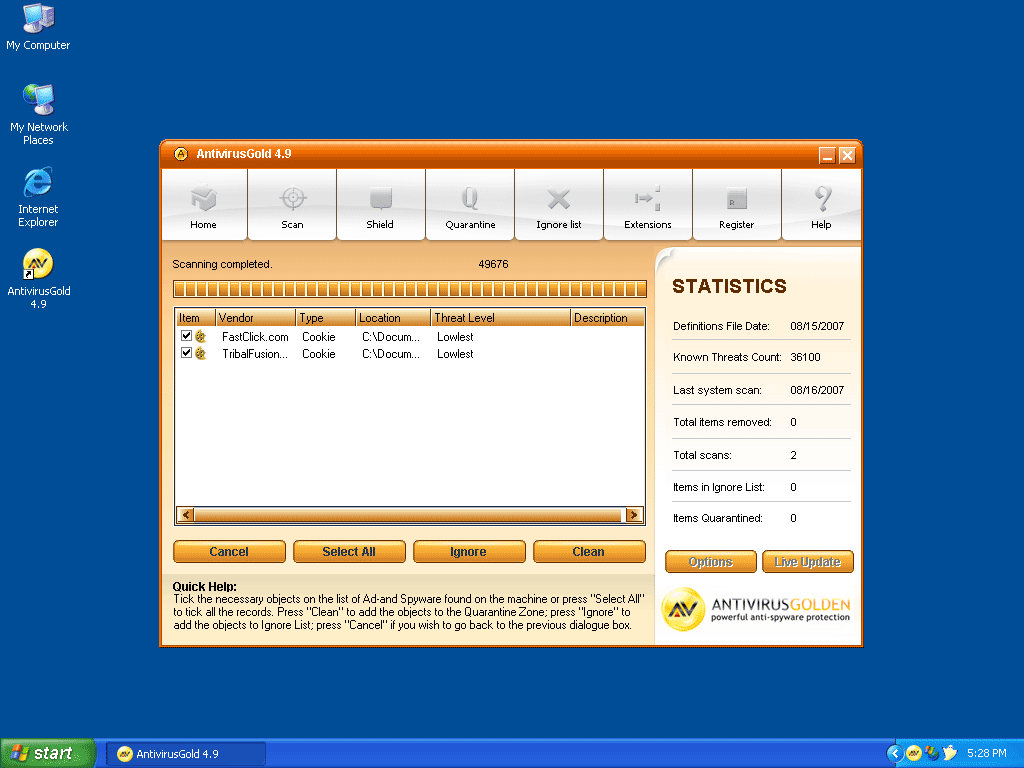Click the Register toolbar icon
This screenshot has width=1024, height=768.
coord(737,200)
